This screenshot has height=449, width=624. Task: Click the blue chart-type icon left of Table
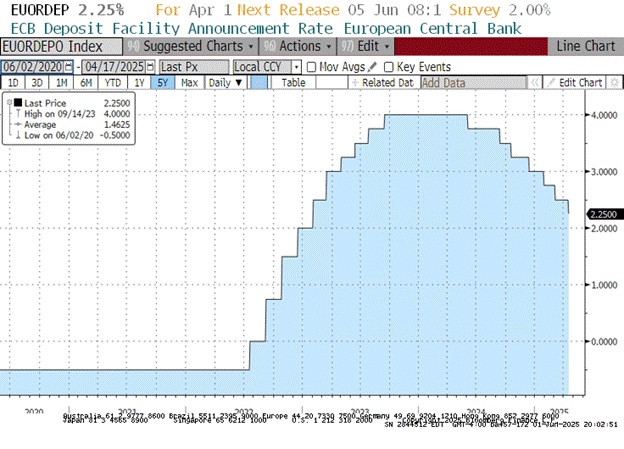tap(259, 83)
